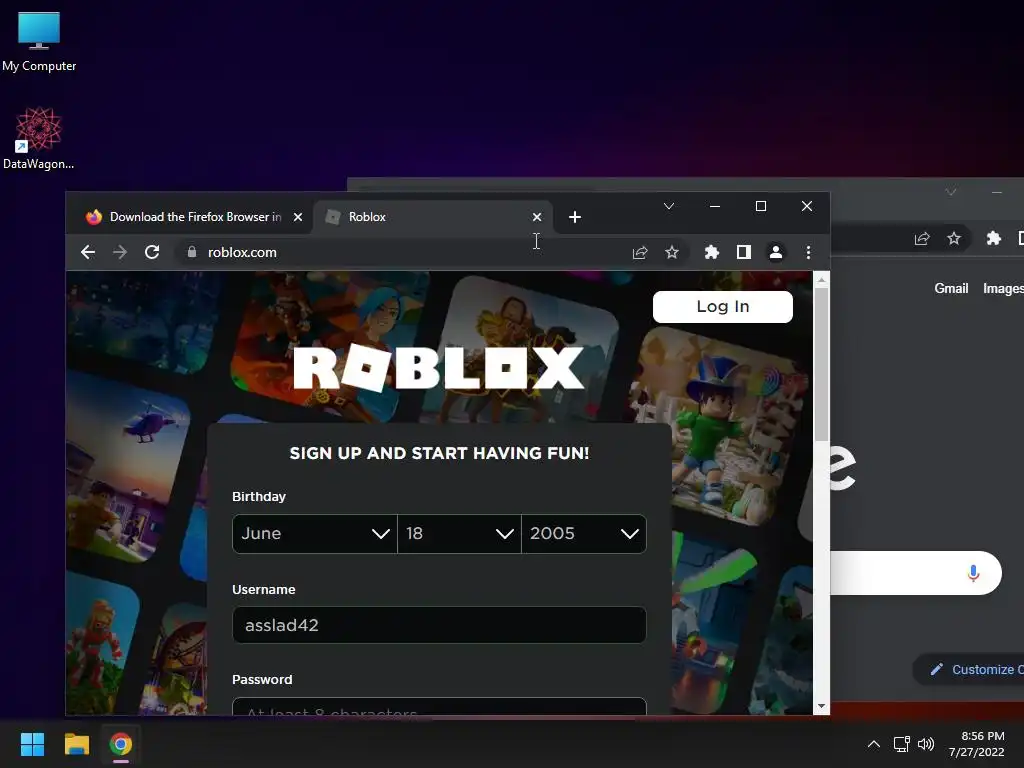Toggle side panel in the Roblox window
The height and width of the screenshot is (768, 1024).
coord(744,252)
